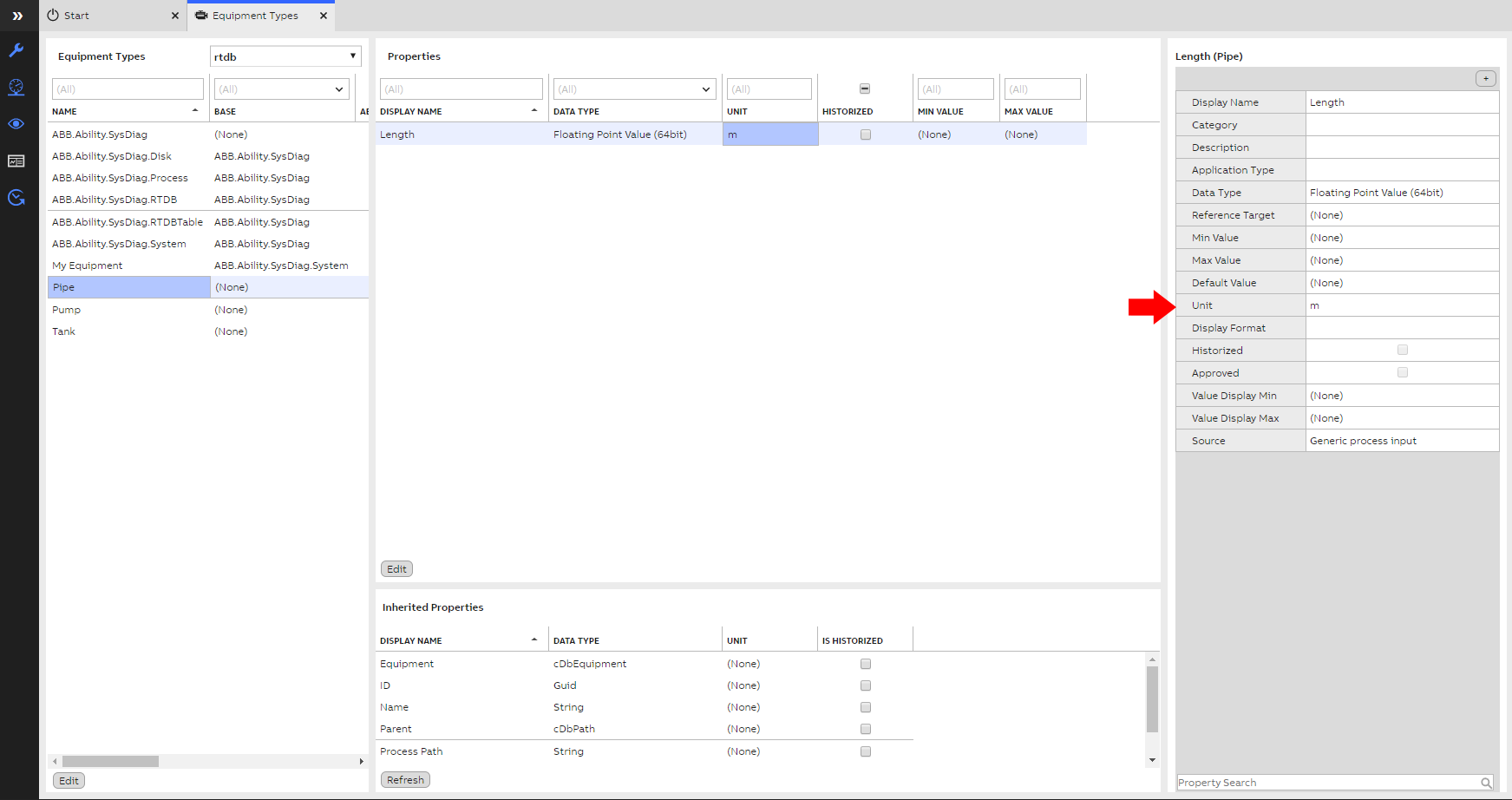Click the unit cell 'm' in Properties
This screenshot has width=1512, height=800.
(x=770, y=134)
